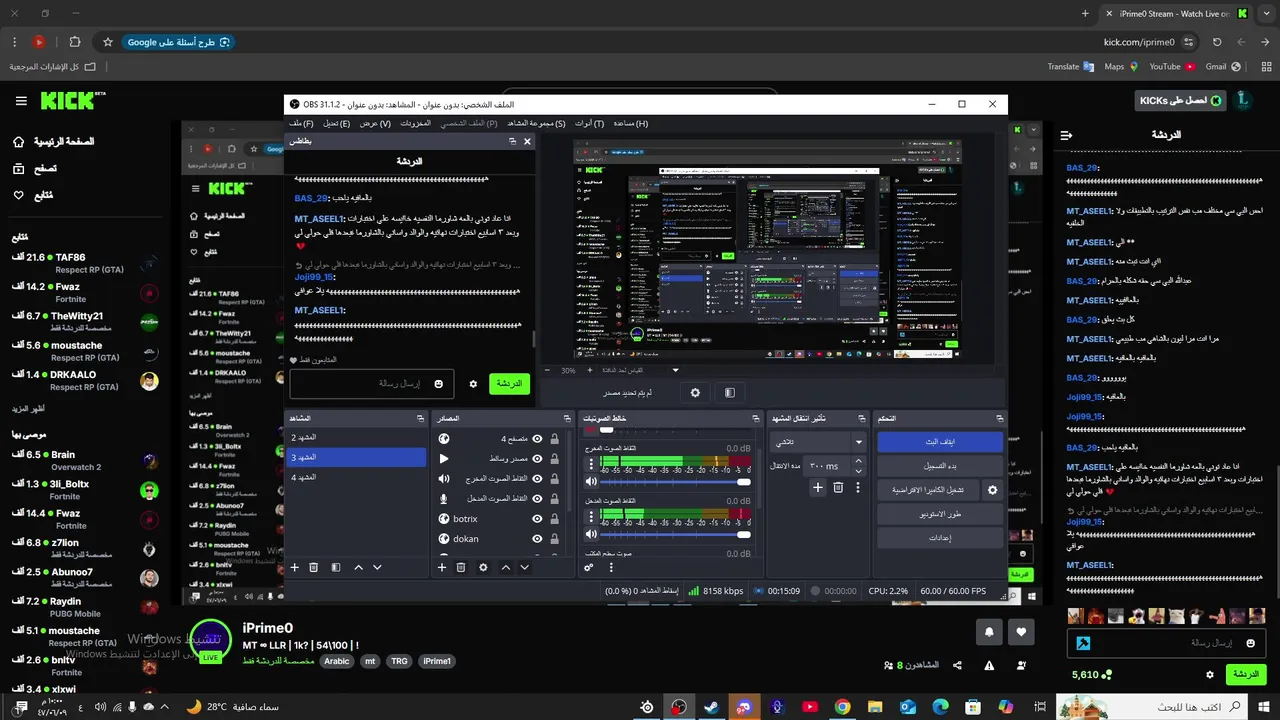
Task: Add a scene transition with plus icon
Action: [818, 488]
